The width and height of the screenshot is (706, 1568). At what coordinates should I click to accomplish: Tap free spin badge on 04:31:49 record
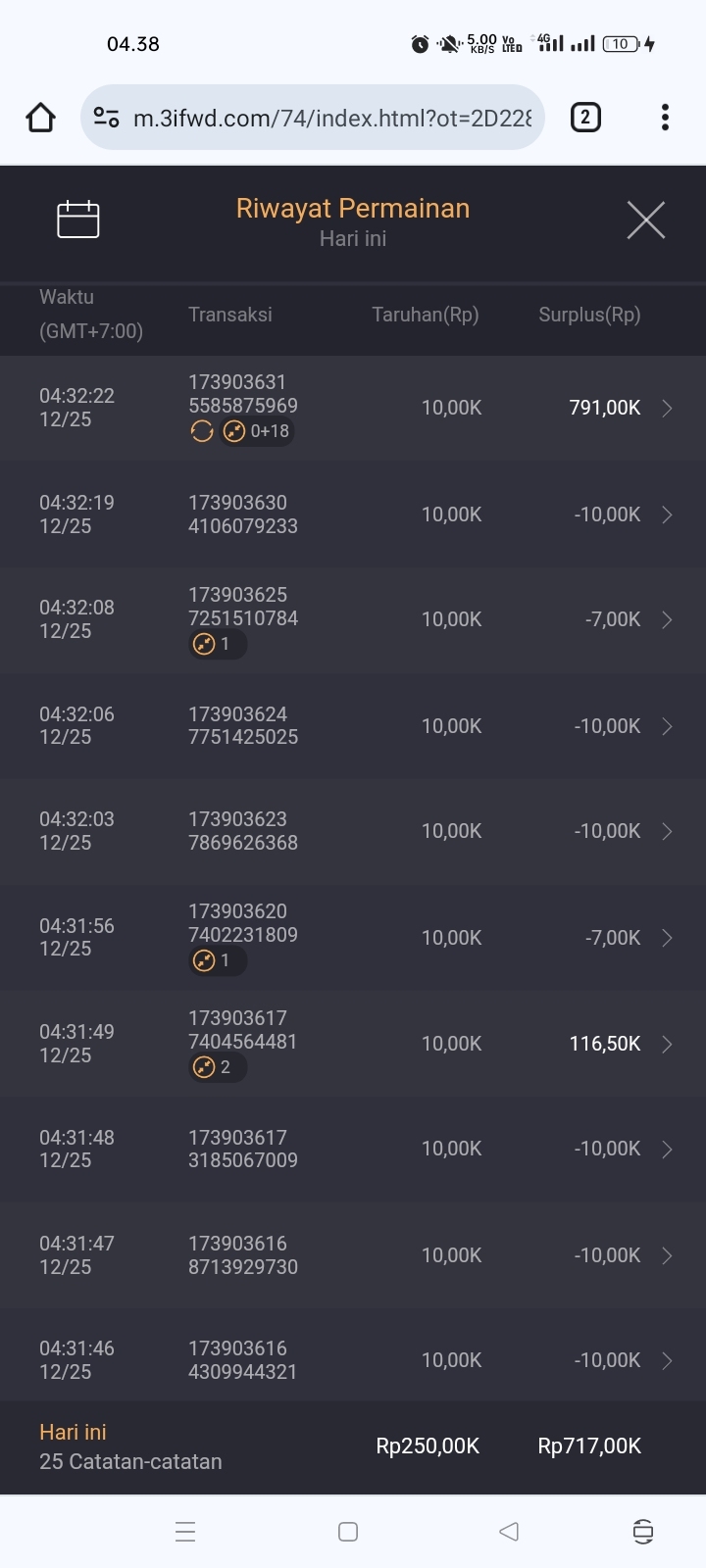pos(217,1067)
